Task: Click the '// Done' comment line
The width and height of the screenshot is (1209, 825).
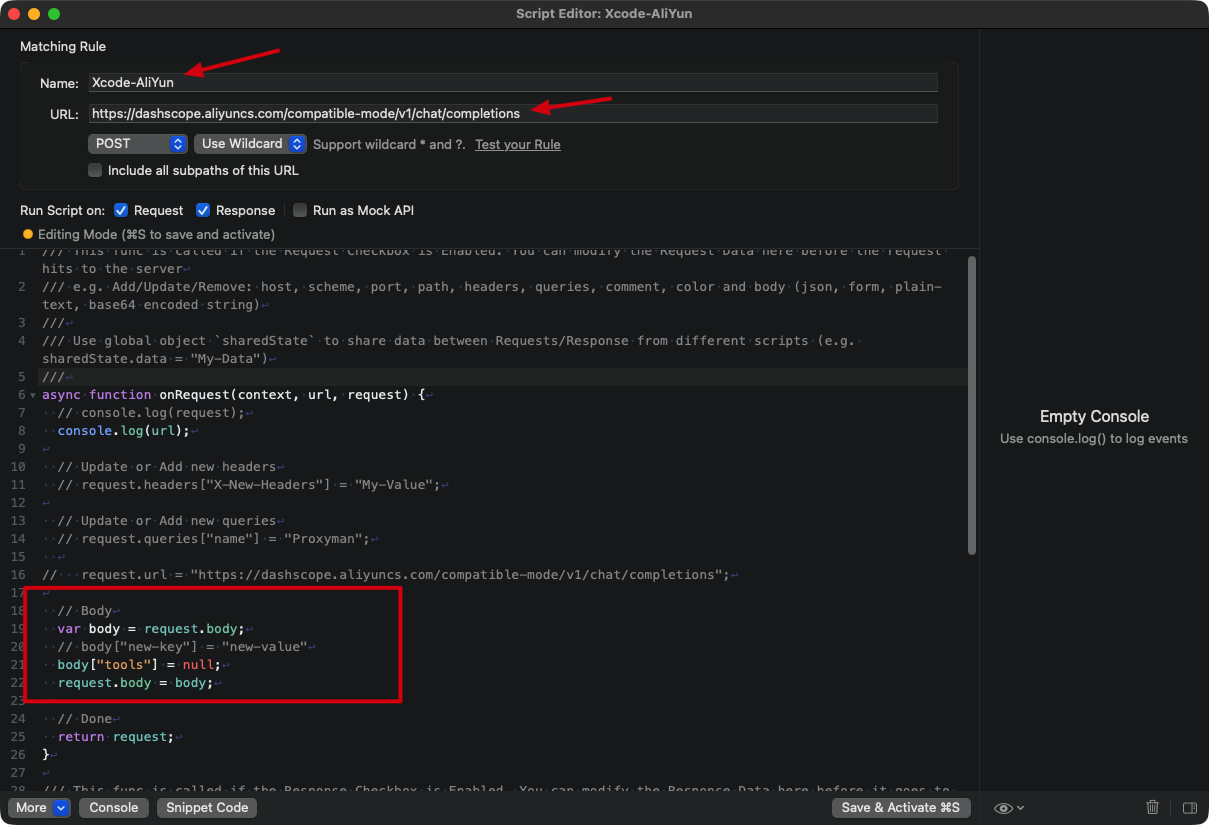Action: [x=85, y=718]
